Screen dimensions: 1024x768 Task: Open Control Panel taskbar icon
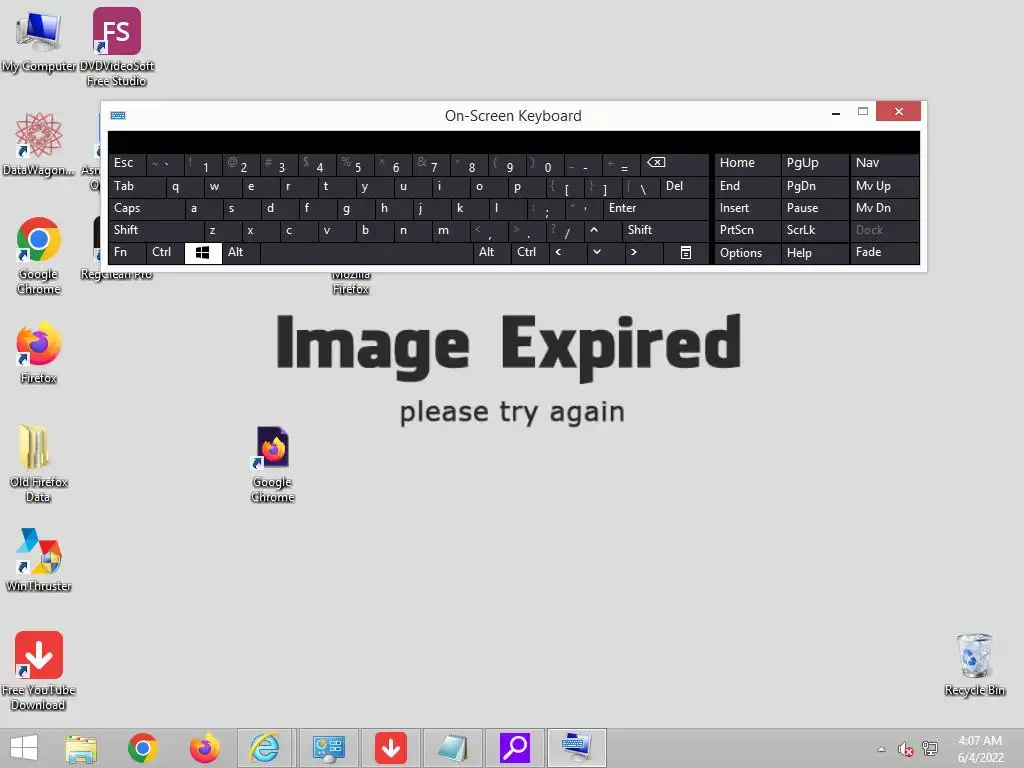pos(328,748)
